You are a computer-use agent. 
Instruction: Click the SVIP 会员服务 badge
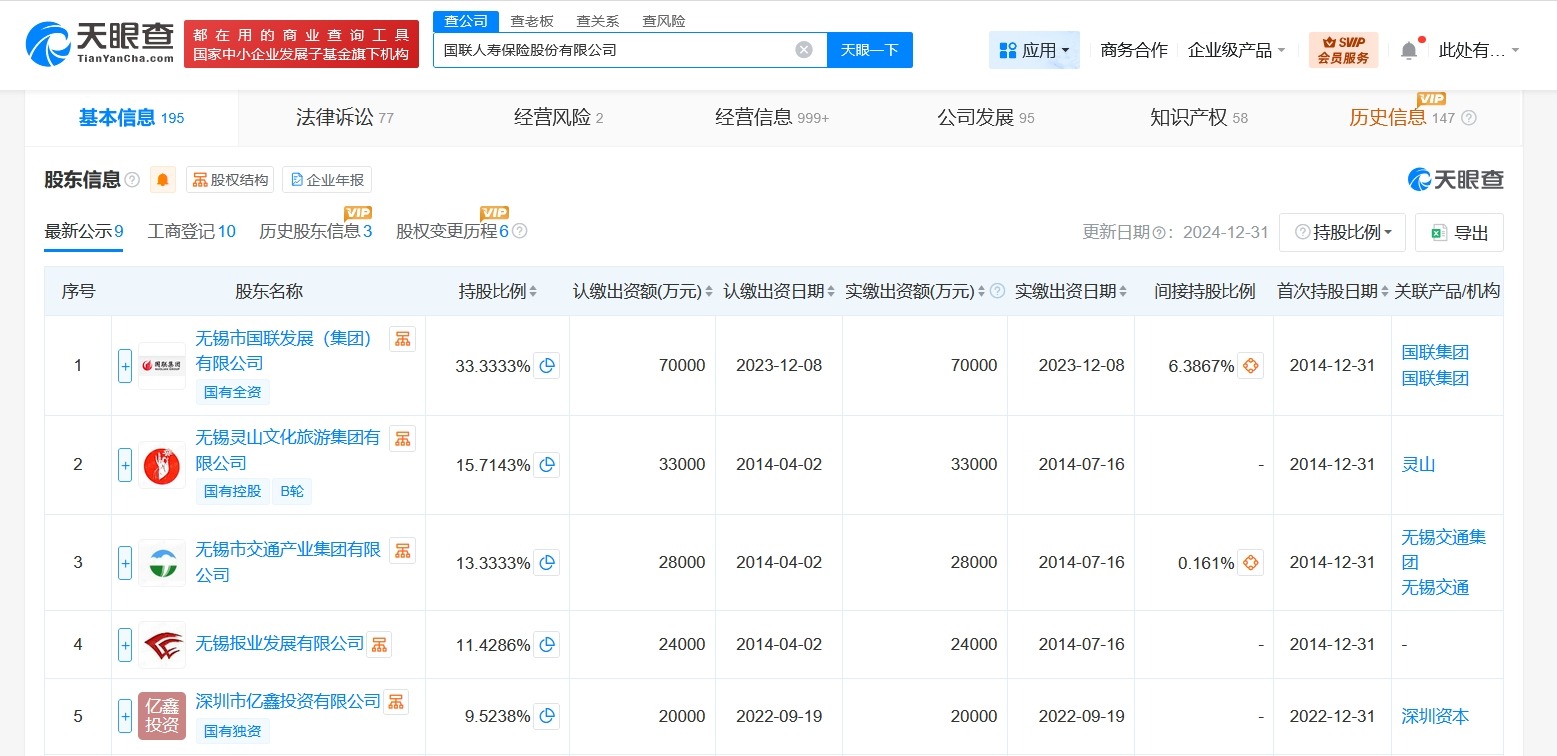(1343, 49)
